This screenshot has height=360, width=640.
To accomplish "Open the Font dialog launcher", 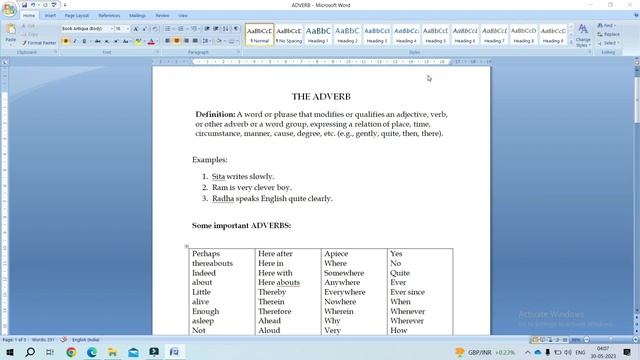I will pyautogui.click(x=157, y=52).
